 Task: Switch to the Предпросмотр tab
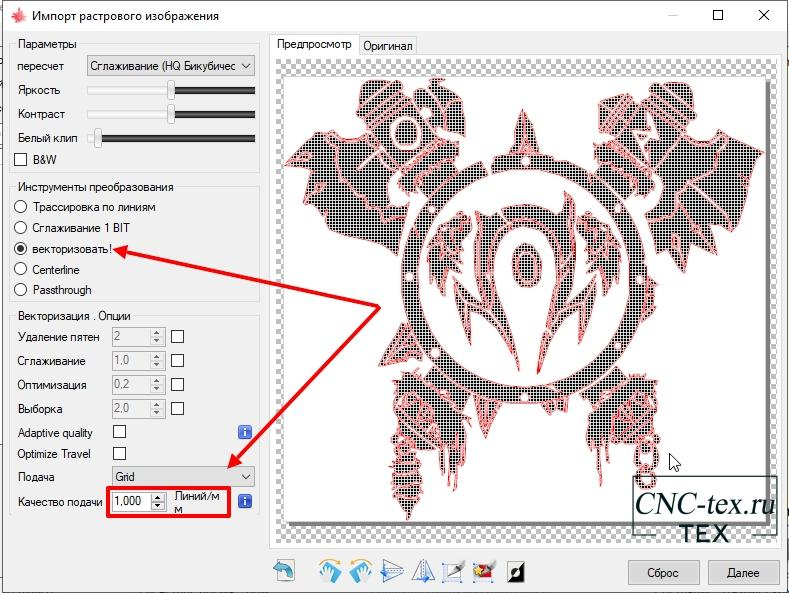click(x=314, y=44)
